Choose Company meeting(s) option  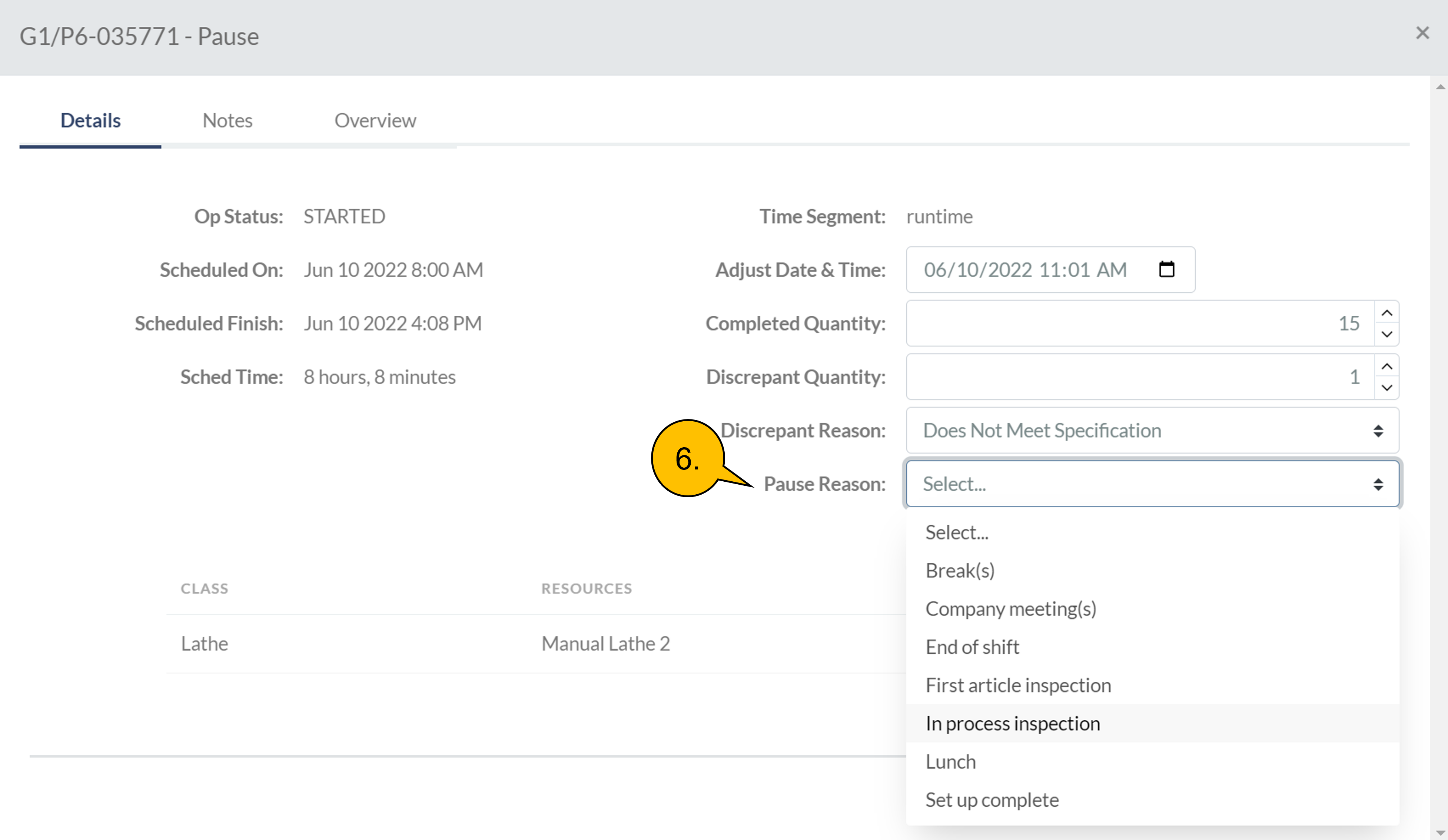(x=1011, y=609)
